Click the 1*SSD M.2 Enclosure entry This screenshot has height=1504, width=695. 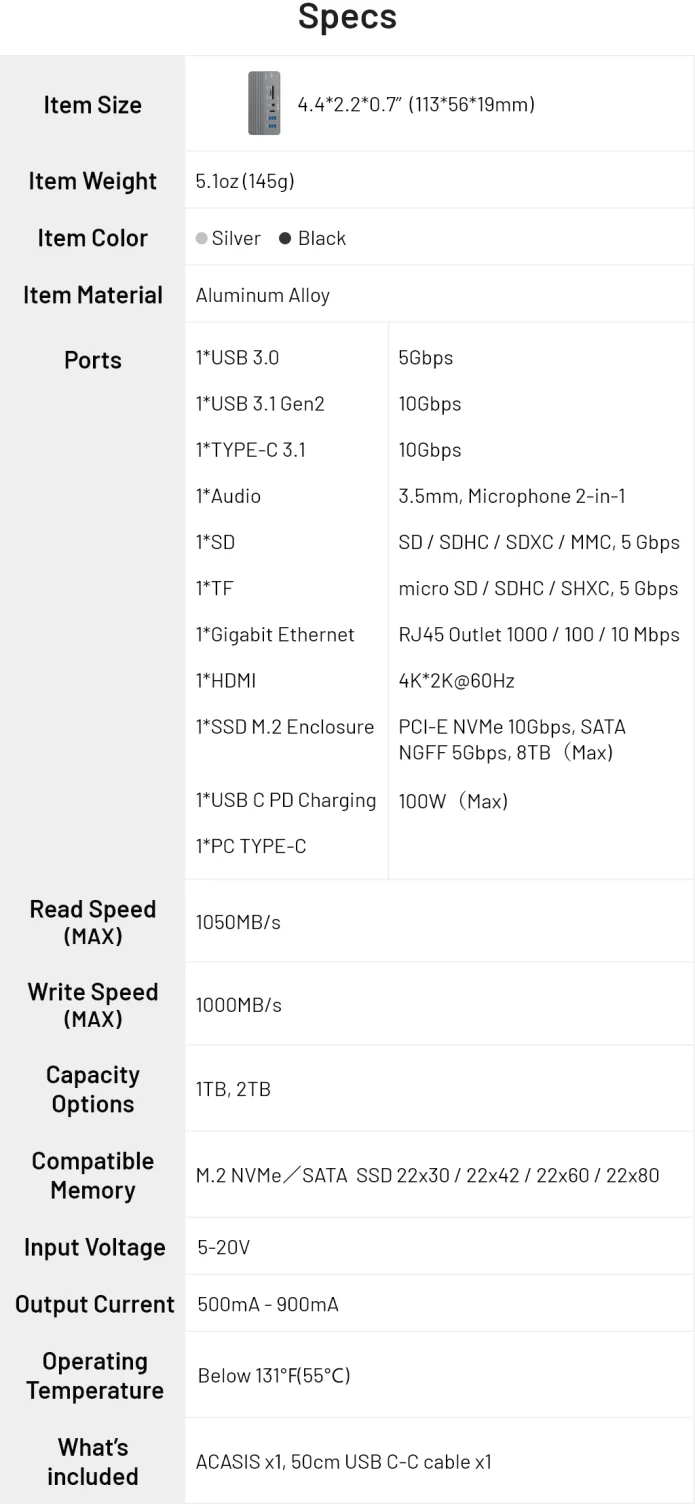[285, 726]
